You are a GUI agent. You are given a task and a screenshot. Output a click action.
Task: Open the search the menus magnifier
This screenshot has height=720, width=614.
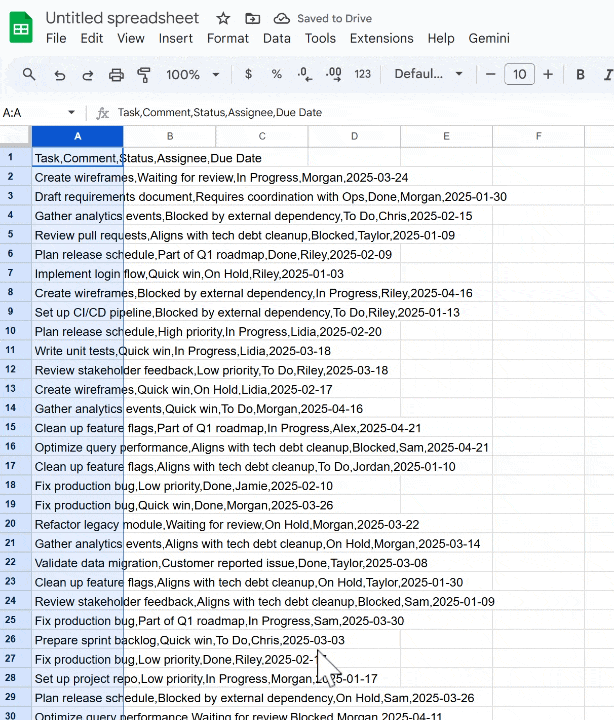pyautogui.click(x=29, y=75)
